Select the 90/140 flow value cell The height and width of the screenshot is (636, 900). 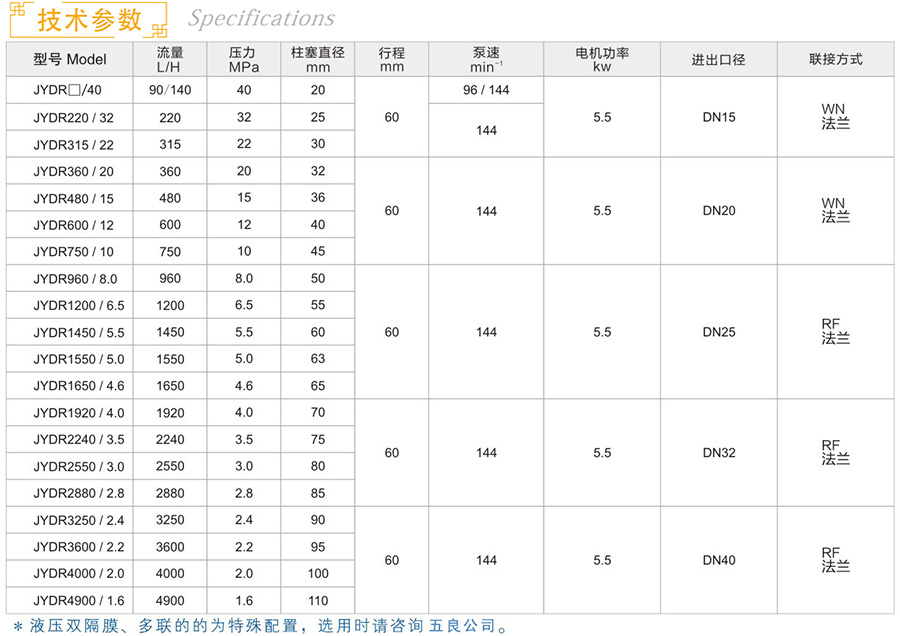(x=170, y=90)
